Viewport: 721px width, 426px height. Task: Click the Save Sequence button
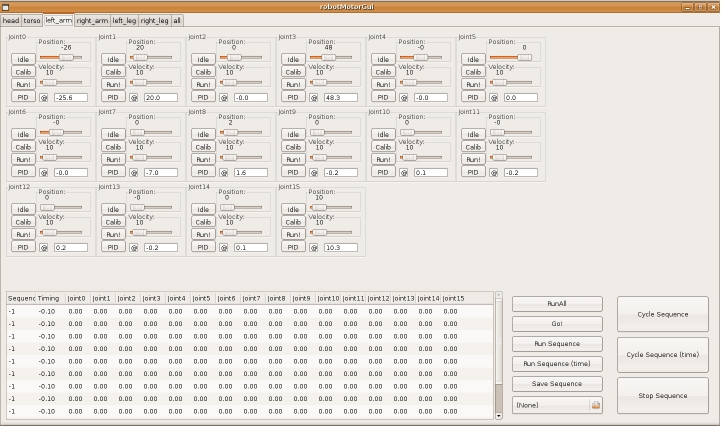click(557, 384)
